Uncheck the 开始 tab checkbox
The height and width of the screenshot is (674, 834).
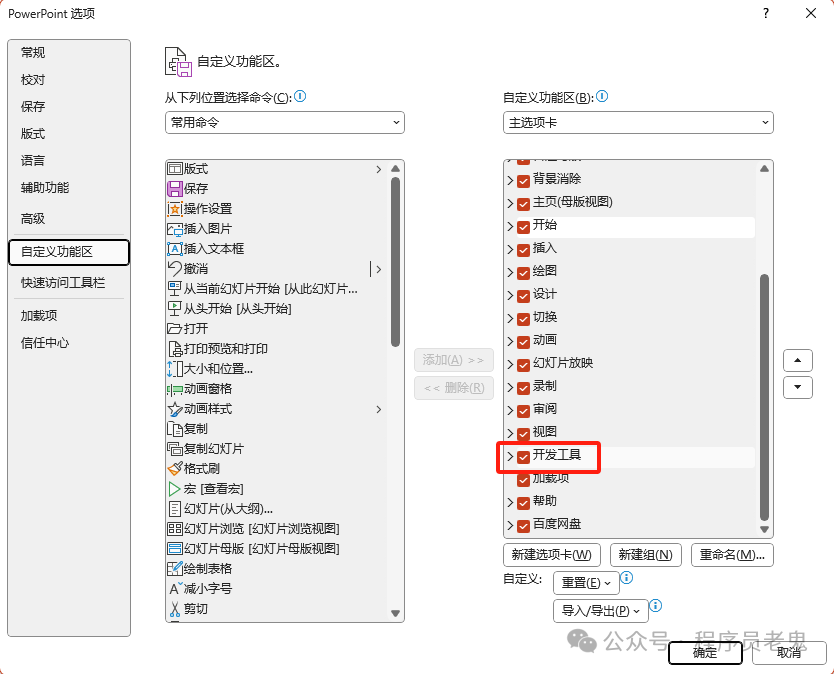point(523,227)
